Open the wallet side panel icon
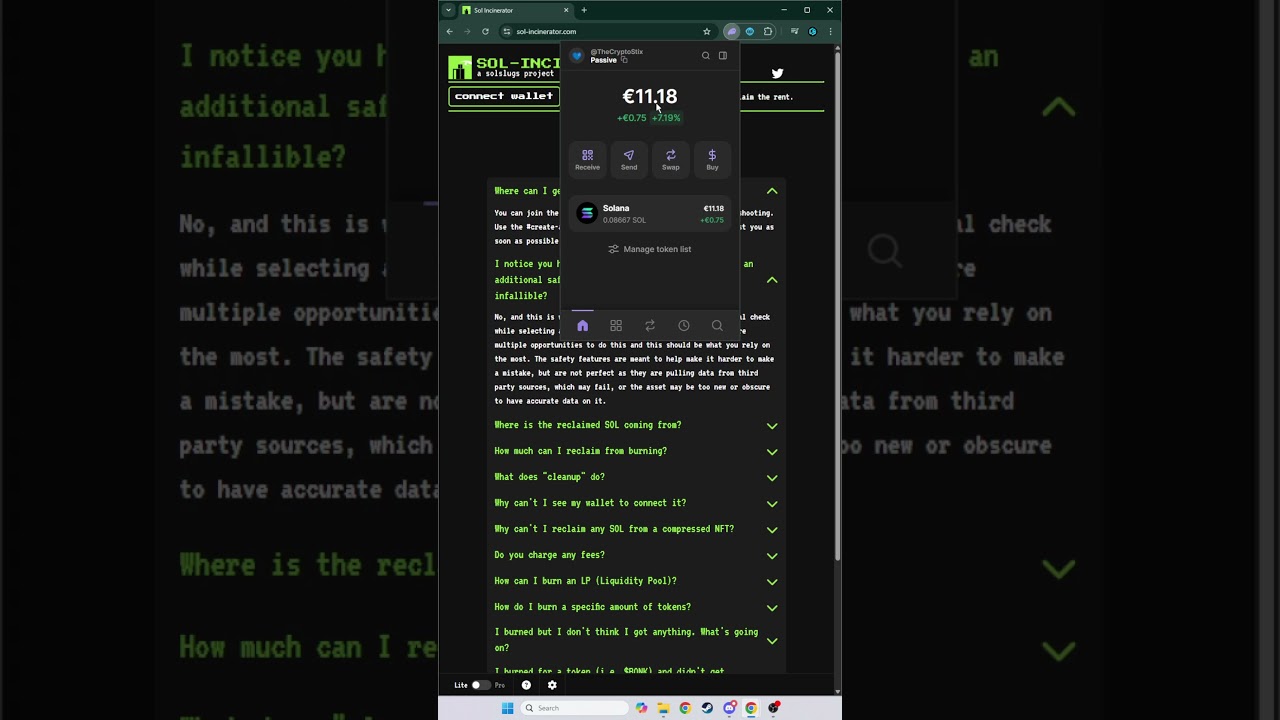 click(x=723, y=56)
